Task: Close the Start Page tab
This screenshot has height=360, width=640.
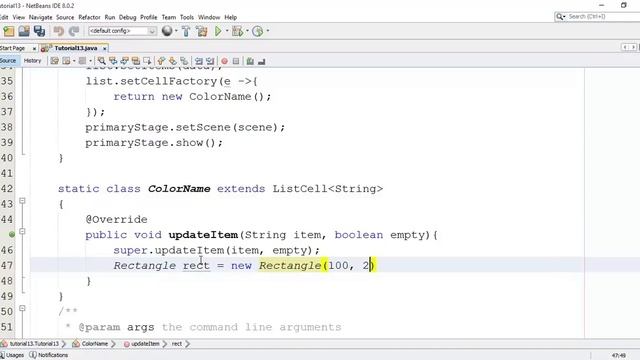Action: [34, 49]
